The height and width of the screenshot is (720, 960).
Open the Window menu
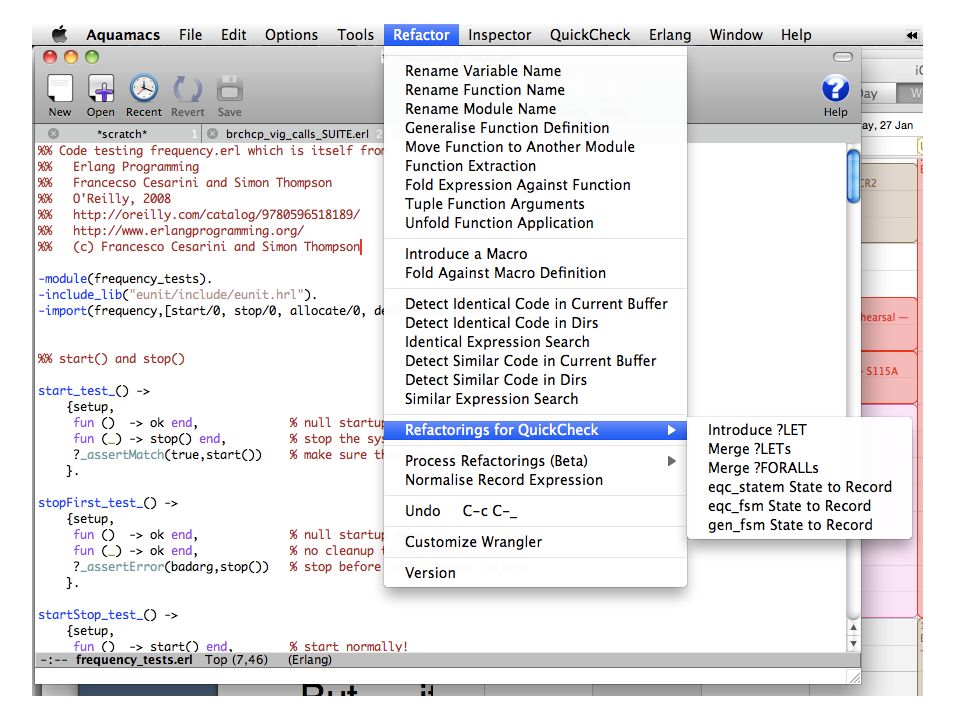736,35
